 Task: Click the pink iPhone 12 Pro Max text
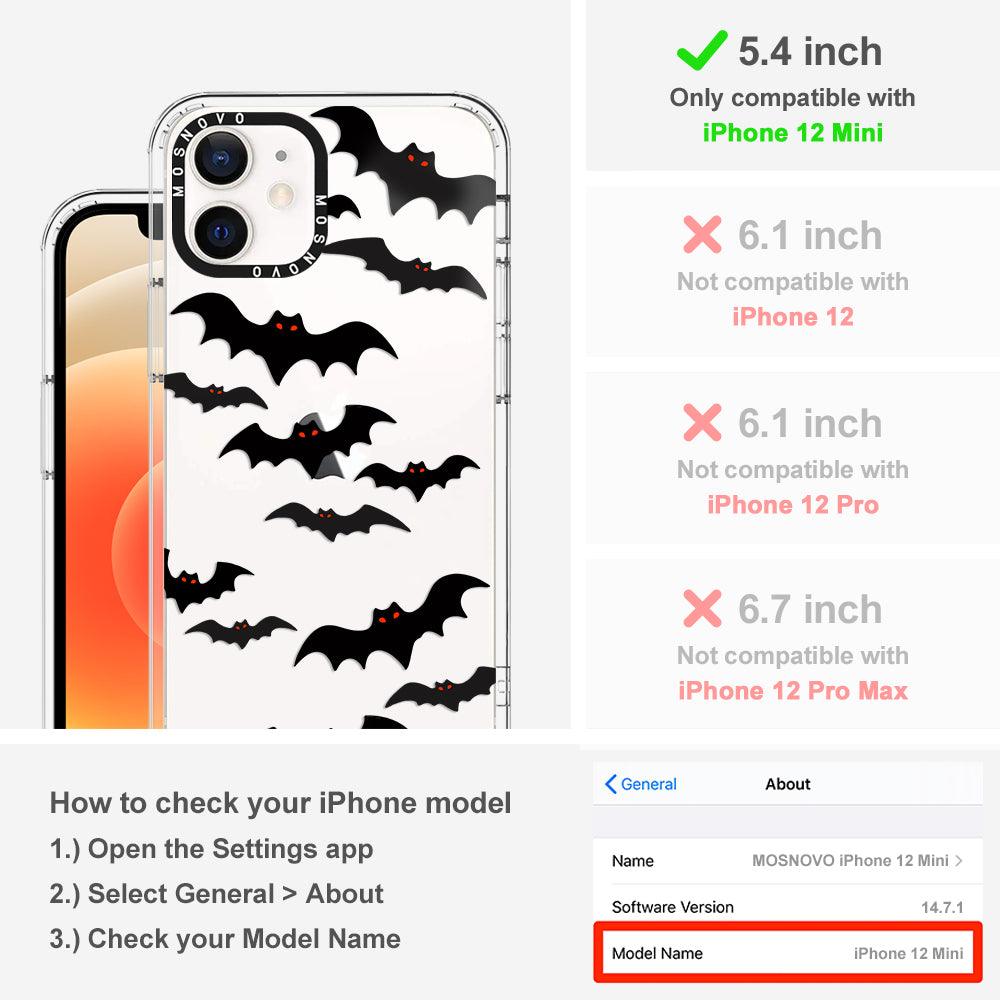click(793, 691)
